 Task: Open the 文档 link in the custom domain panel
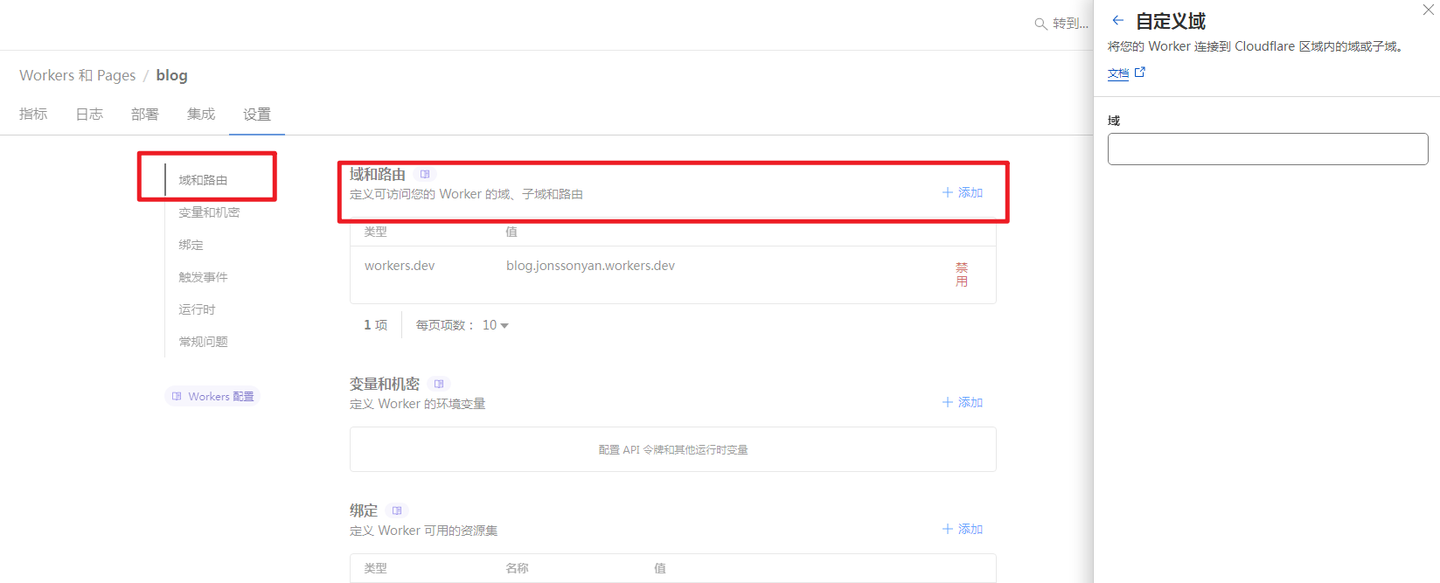[1118, 72]
